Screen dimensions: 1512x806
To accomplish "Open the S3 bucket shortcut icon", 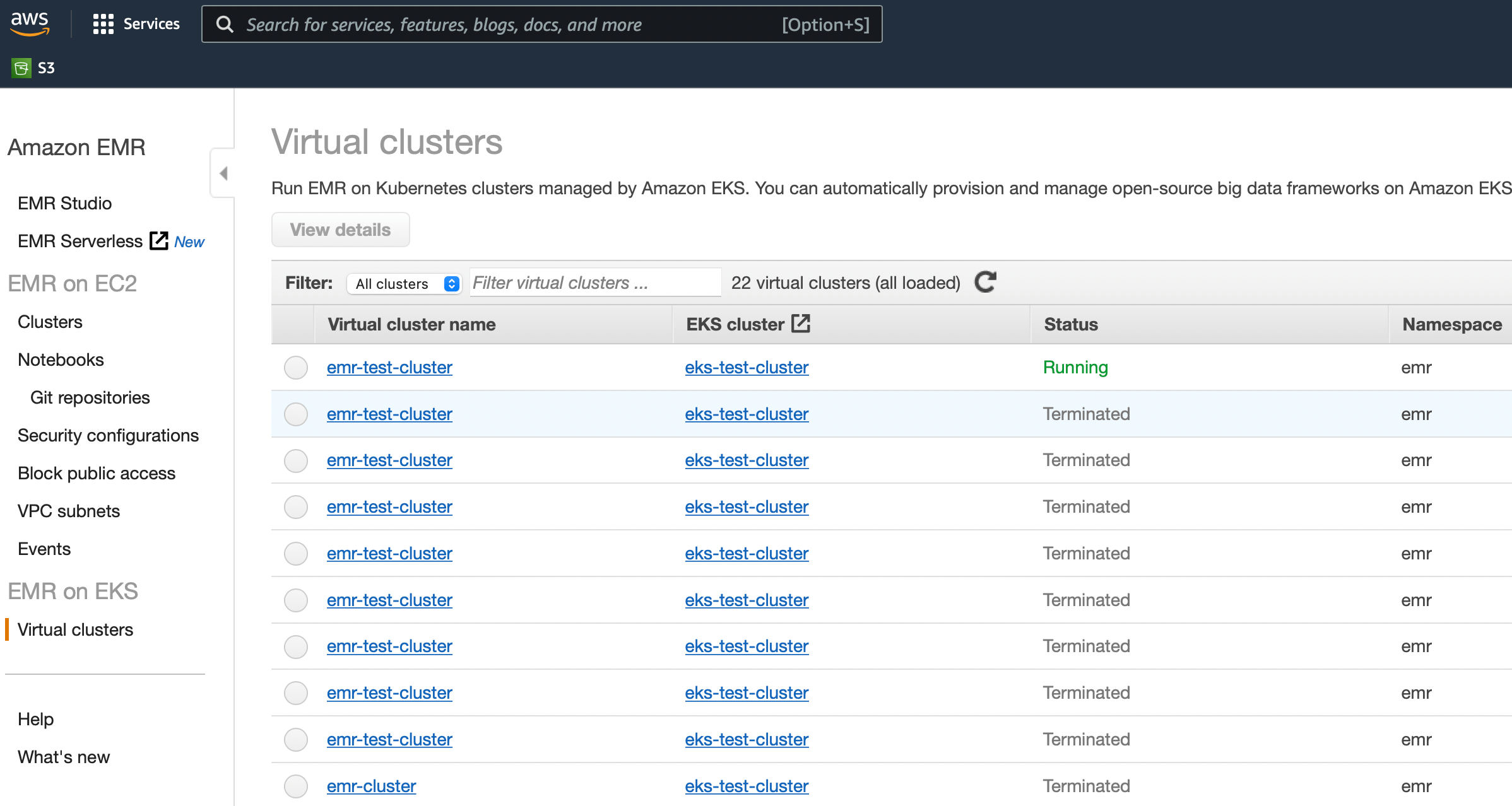I will pos(21,67).
